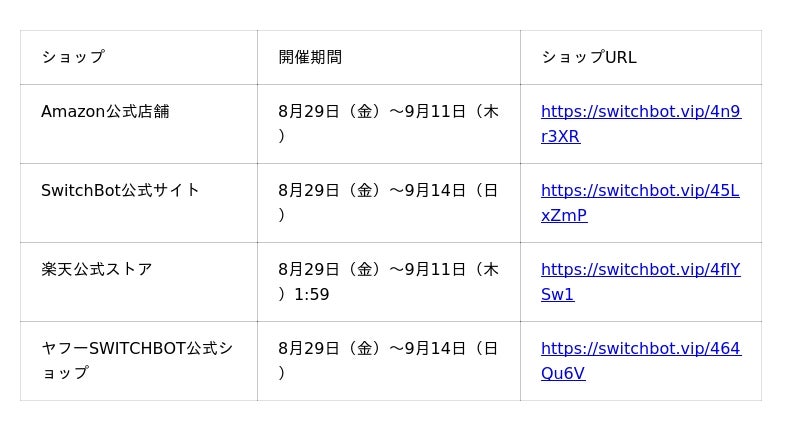Click the SwitchBot公式サイト shop name
The width and height of the screenshot is (800, 431).
[120, 191]
